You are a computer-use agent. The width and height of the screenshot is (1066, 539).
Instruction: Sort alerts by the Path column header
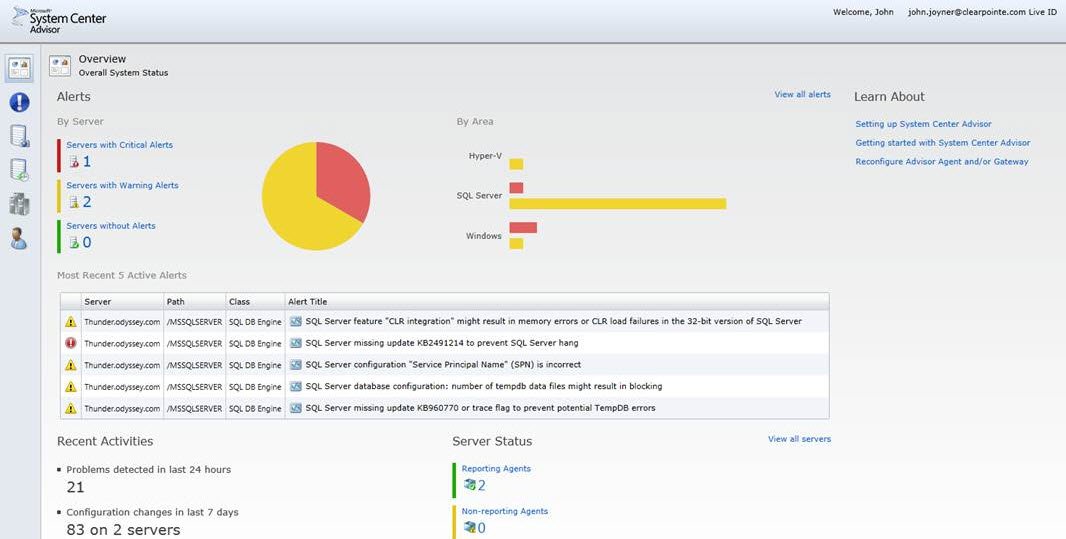(194, 301)
